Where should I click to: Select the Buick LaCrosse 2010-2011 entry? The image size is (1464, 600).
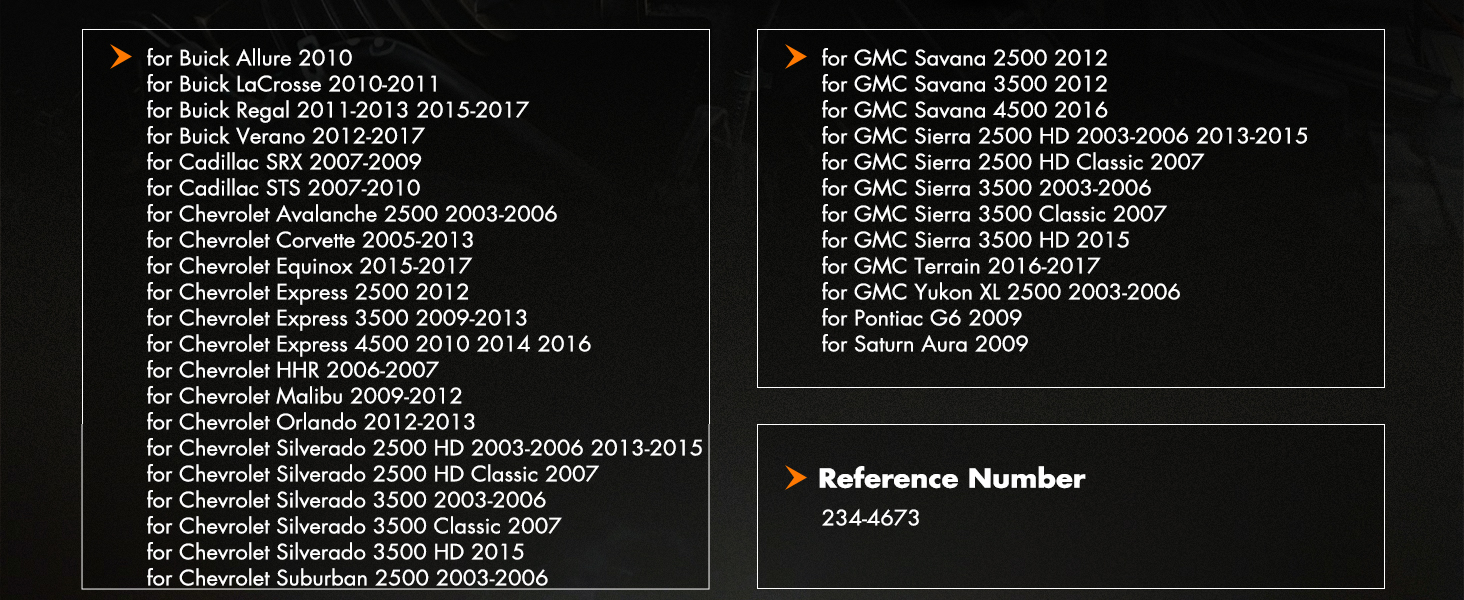tap(292, 84)
